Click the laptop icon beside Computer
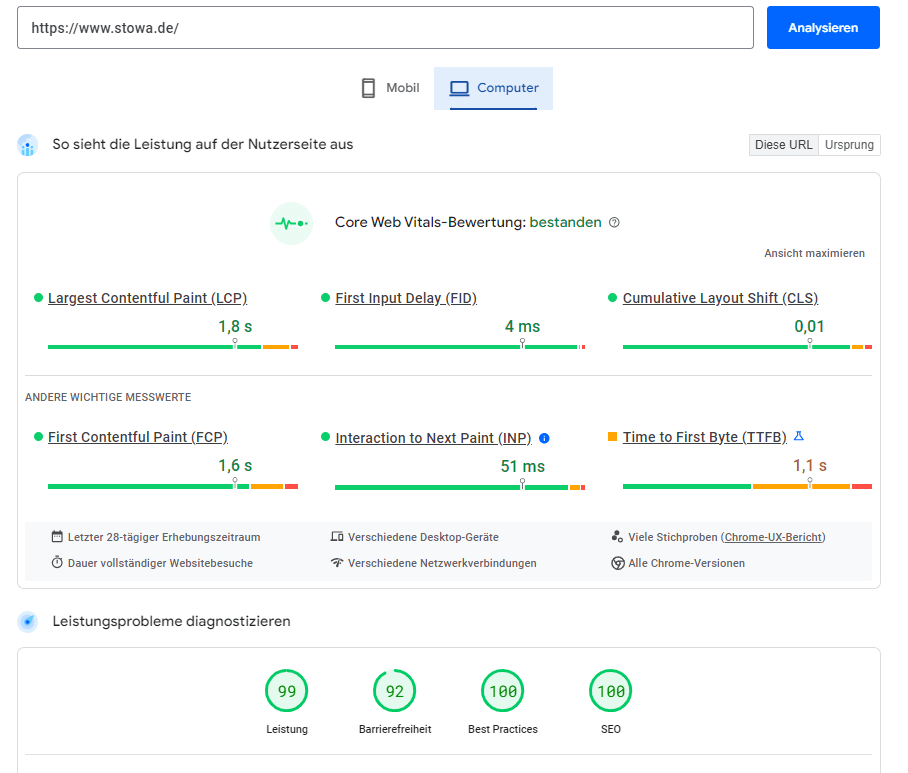The height and width of the screenshot is (773, 908). pos(459,88)
